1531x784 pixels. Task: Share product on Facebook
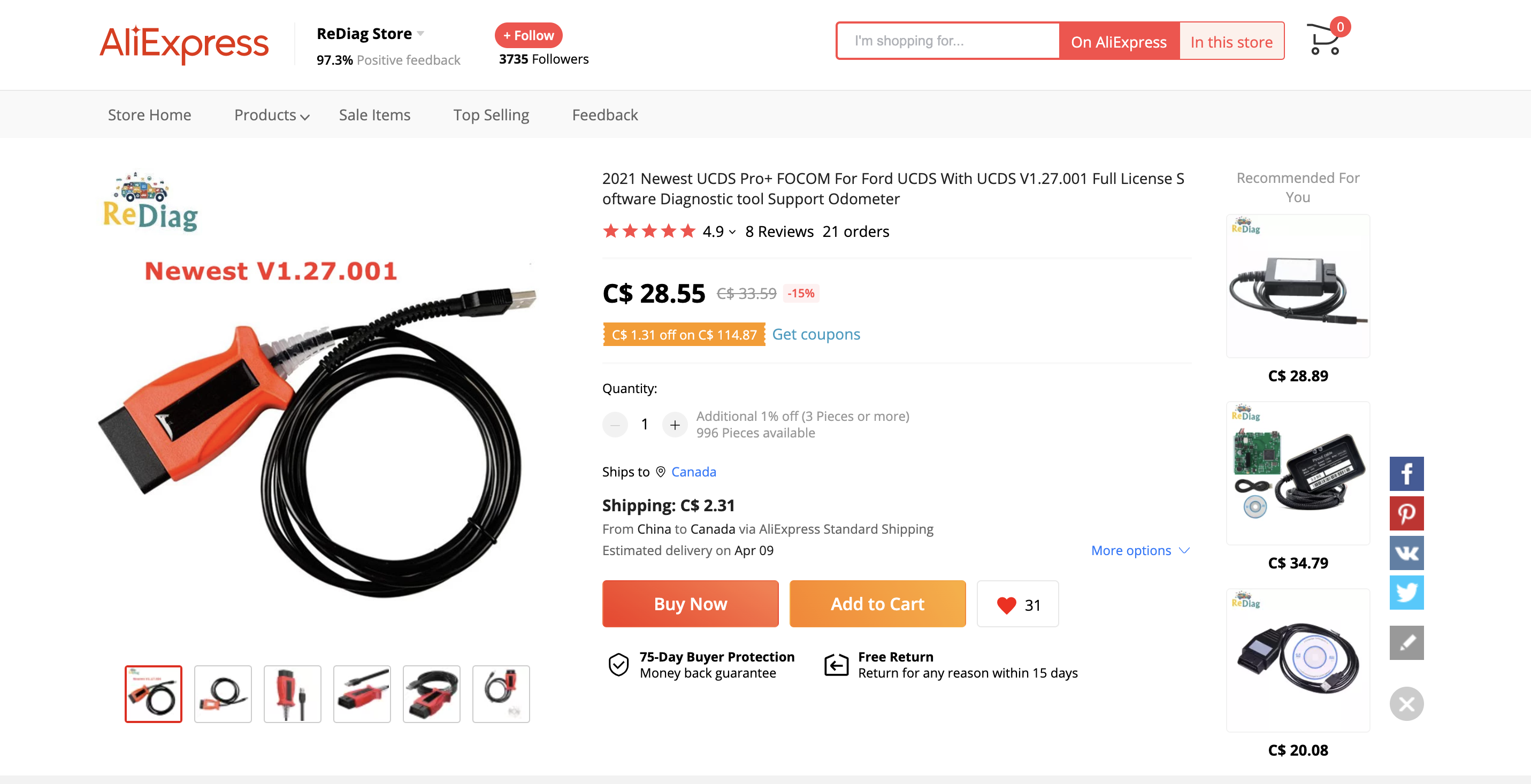pyautogui.click(x=1406, y=473)
